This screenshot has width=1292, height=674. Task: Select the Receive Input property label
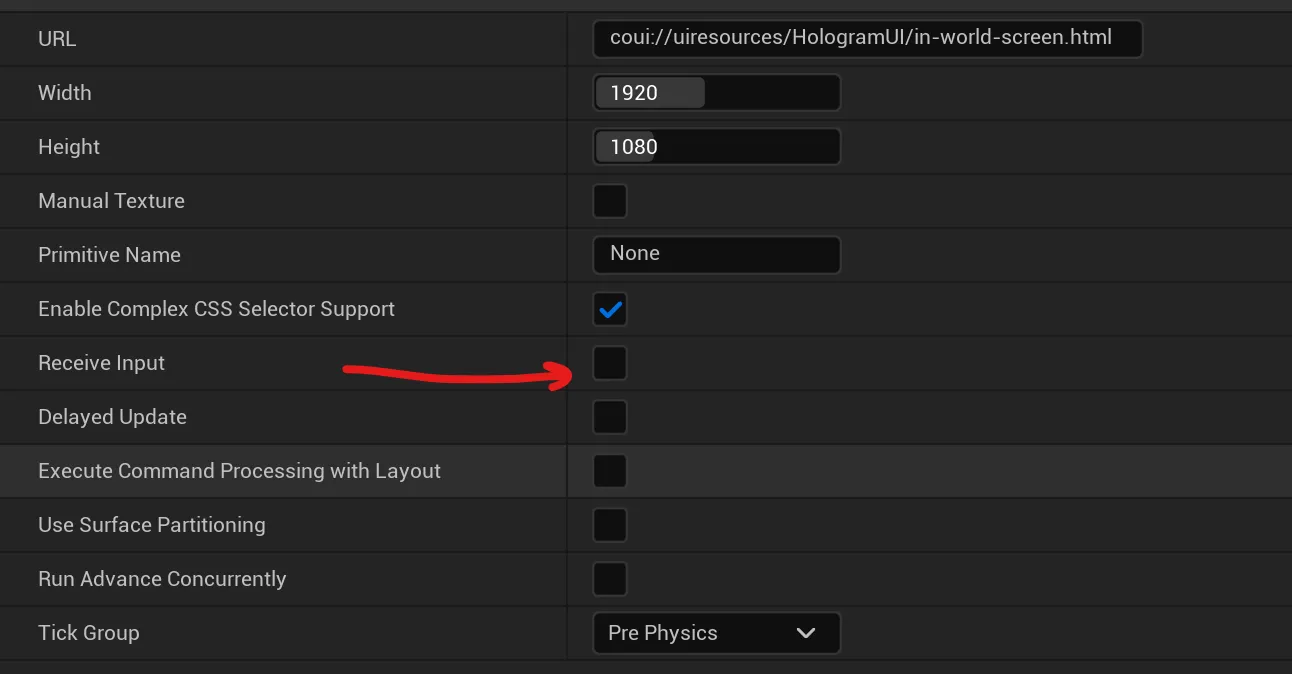coord(101,363)
